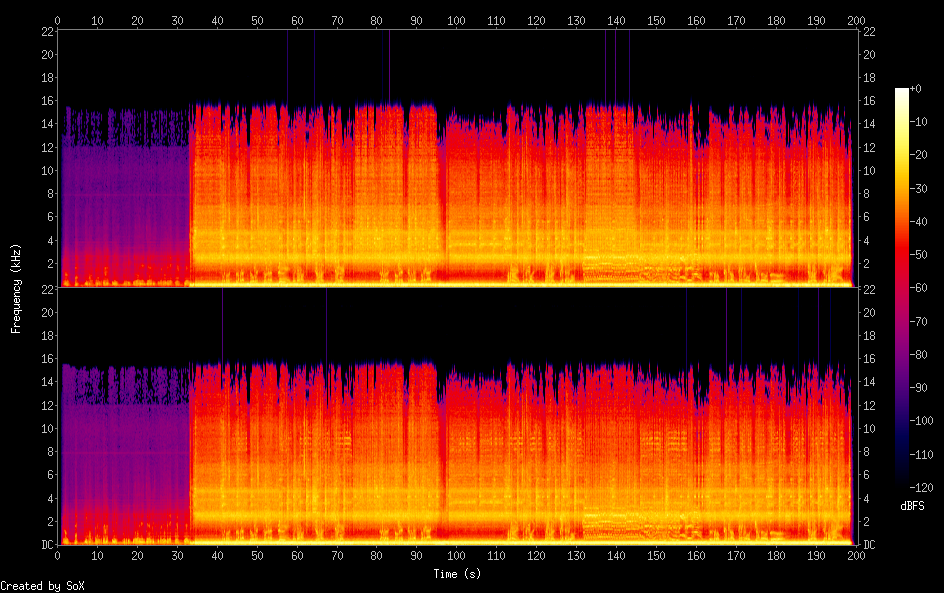Click the upper channel's left-axis 16 kHz label
Viewport: 944px width, 593px height.
46,101
